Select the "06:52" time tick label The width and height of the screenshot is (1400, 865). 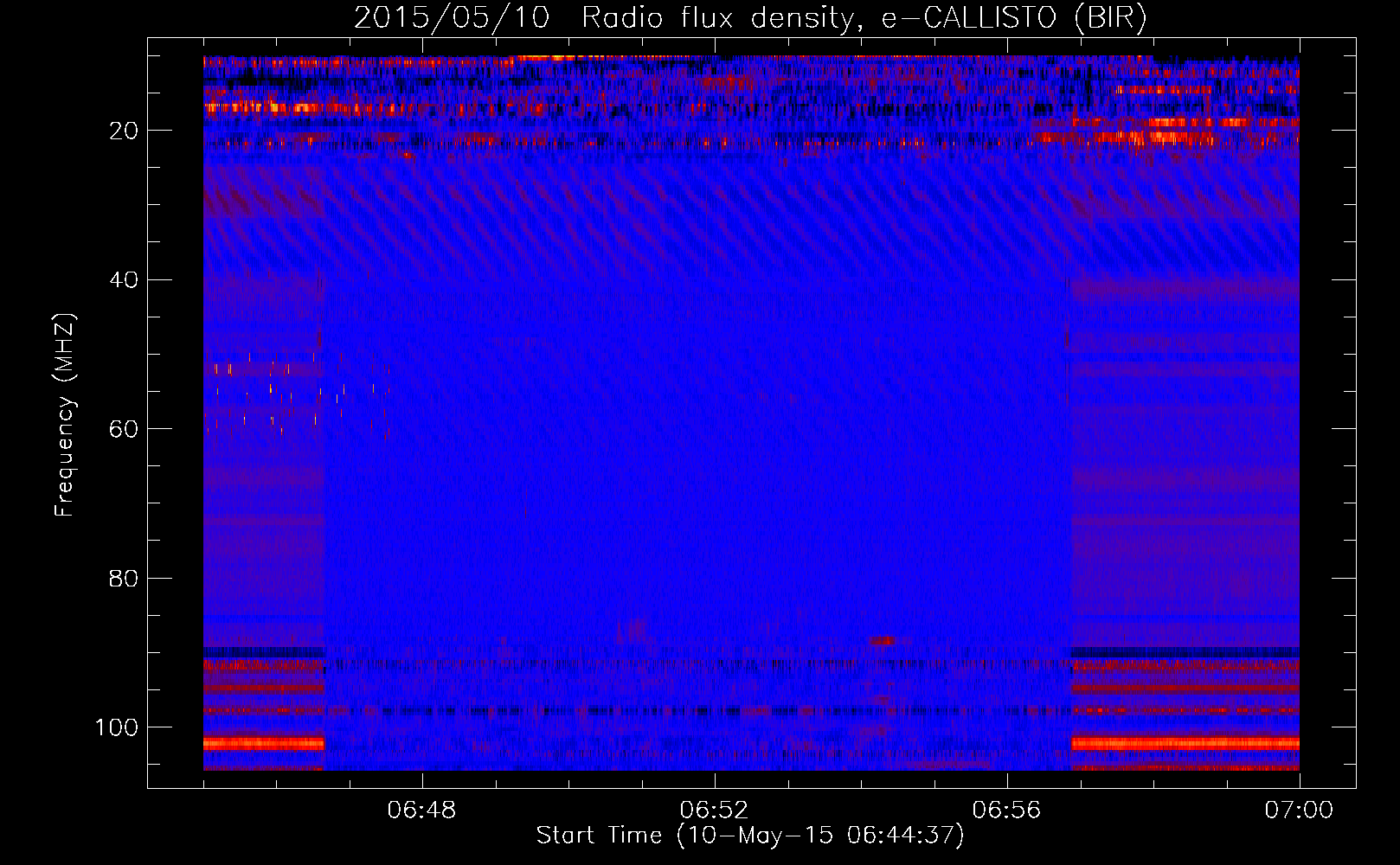(715, 811)
